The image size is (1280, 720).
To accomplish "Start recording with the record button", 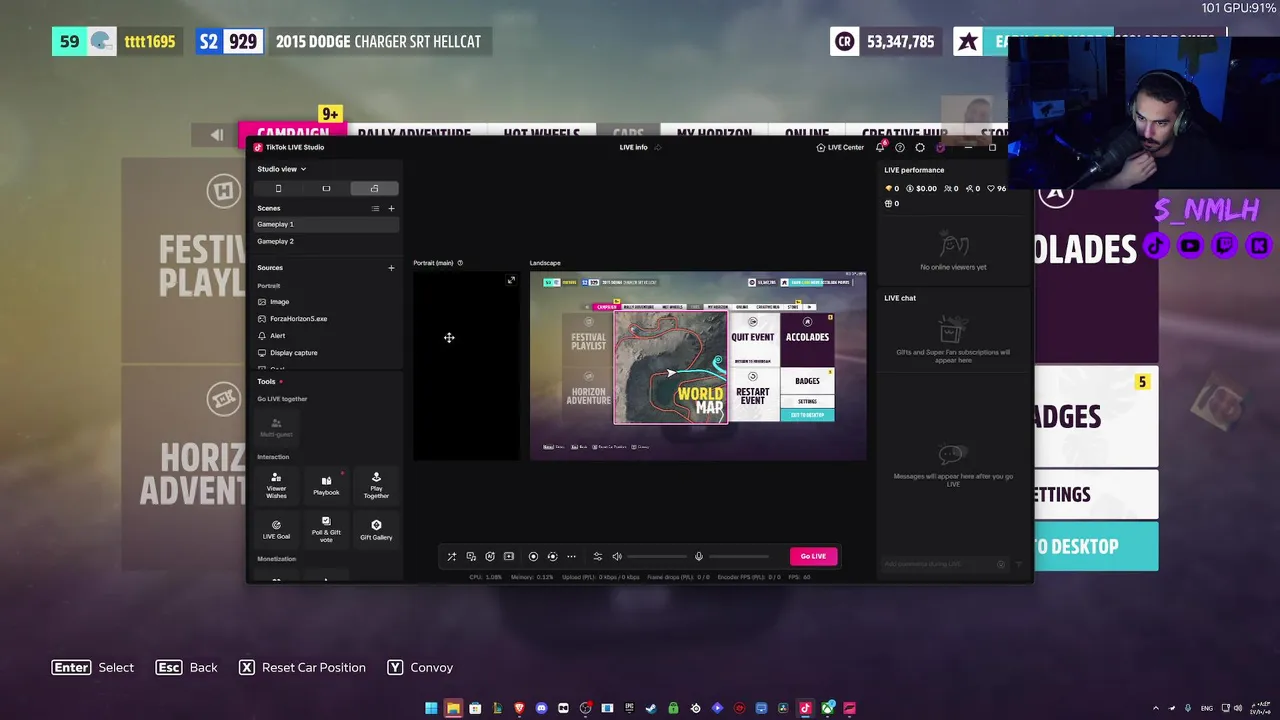I will (x=533, y=556).
